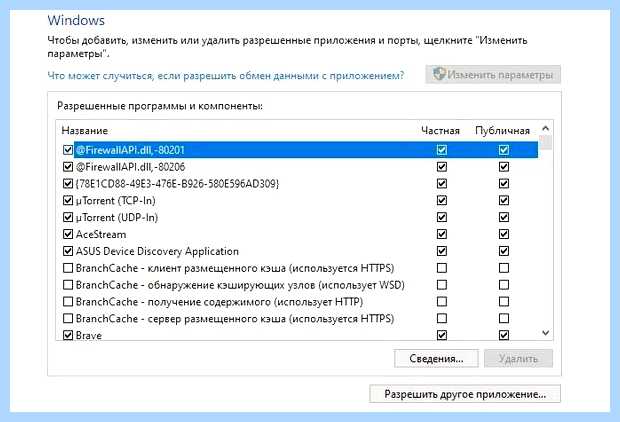This screenshot has width=620, height=422.
Task: Check Частная for BranchCache сервер размещенного кэша
Action: click(442, 318)
